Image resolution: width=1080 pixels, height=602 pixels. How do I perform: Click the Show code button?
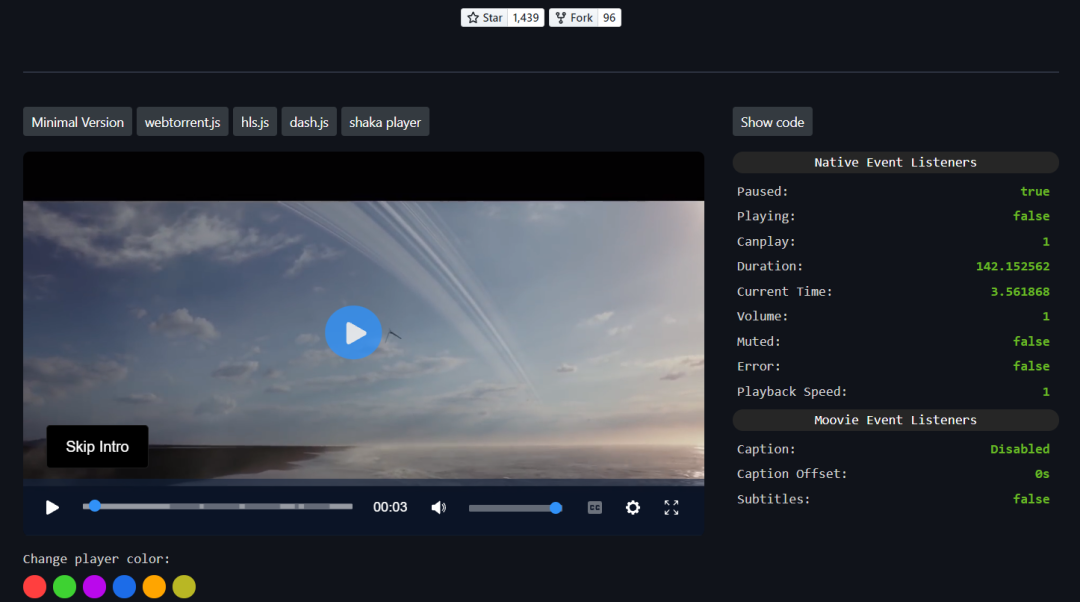773,122
